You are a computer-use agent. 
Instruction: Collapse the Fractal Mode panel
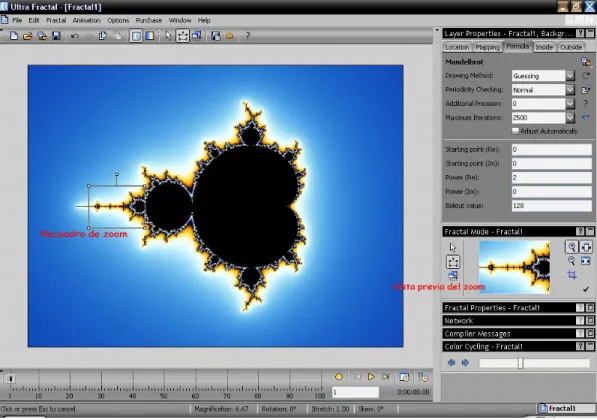click(x=590, y=232)
